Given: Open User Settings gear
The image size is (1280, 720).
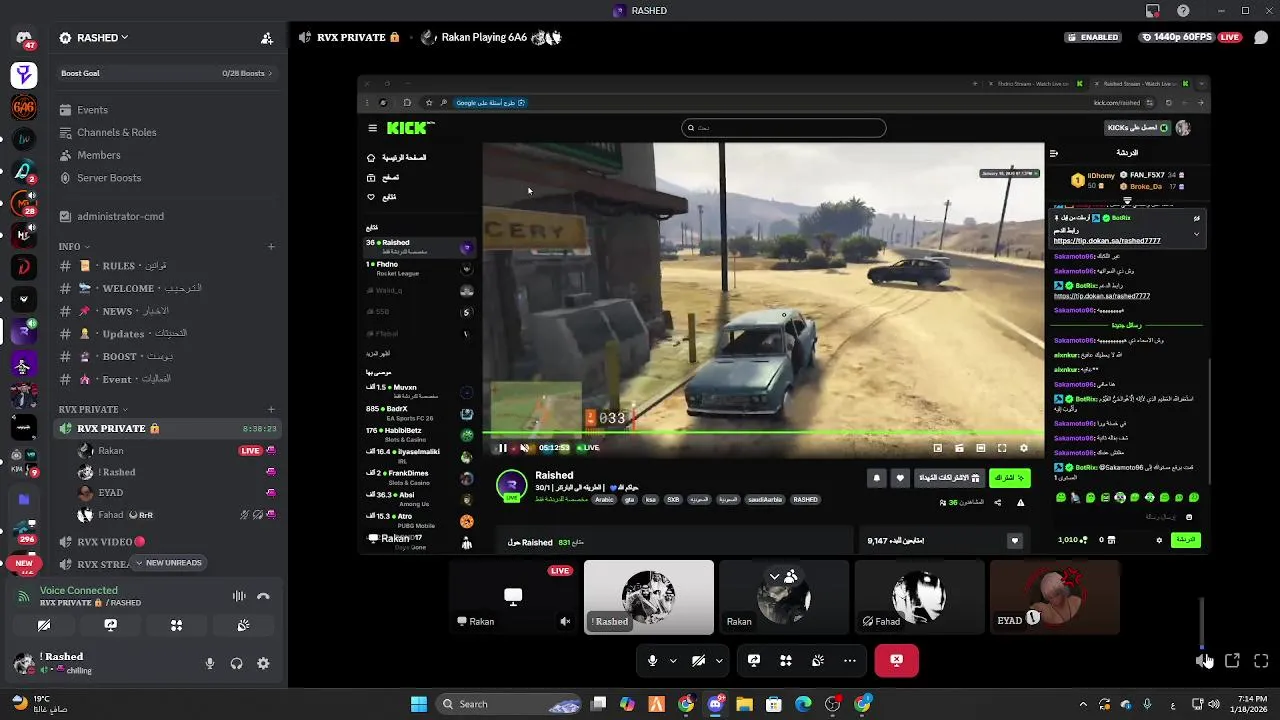Looking at the screenshot, I should [263, 663].
